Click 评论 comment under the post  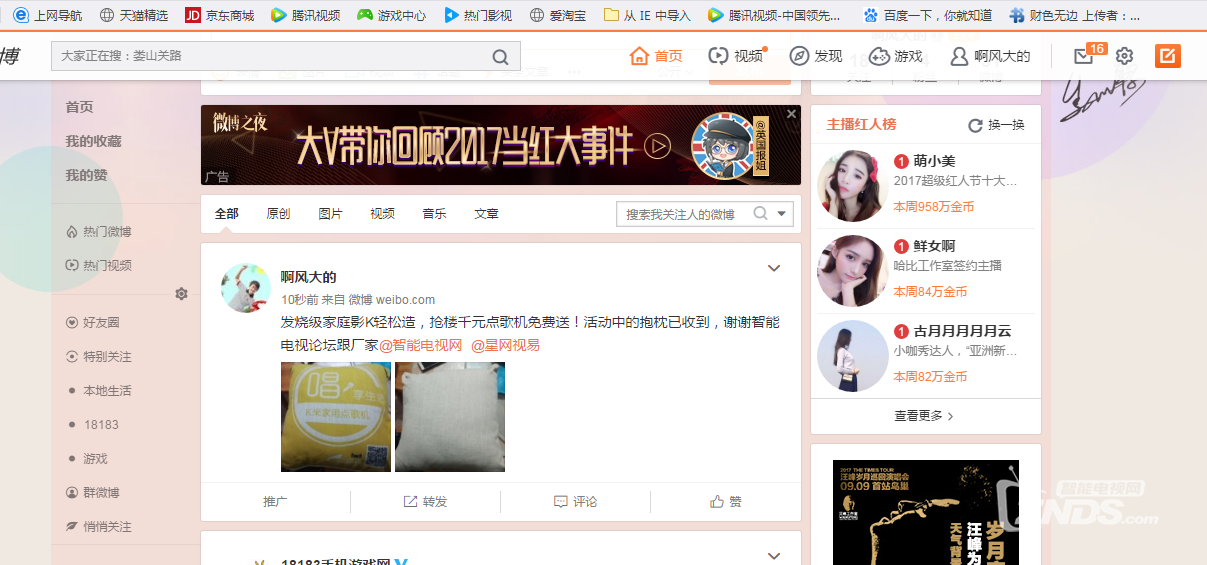575,502
